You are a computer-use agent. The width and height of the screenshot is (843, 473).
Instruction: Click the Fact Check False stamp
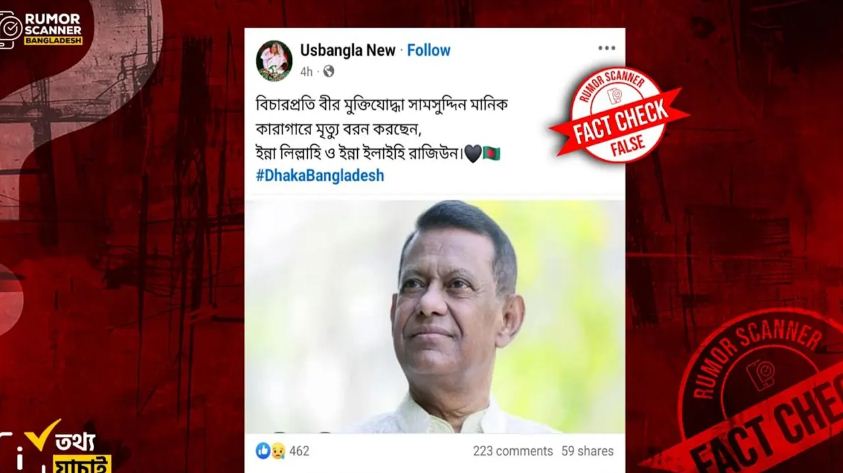(619, 114)
